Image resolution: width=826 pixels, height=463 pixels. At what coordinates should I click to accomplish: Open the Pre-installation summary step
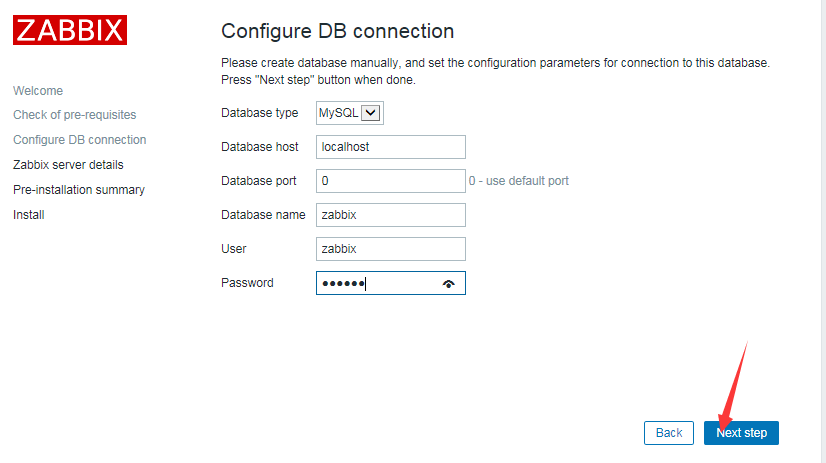tap(79, 190)
